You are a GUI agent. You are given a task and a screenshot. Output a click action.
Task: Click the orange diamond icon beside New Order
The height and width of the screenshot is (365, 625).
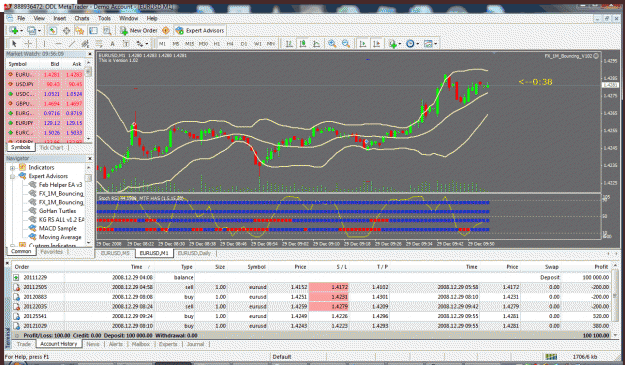coord(166,31)
